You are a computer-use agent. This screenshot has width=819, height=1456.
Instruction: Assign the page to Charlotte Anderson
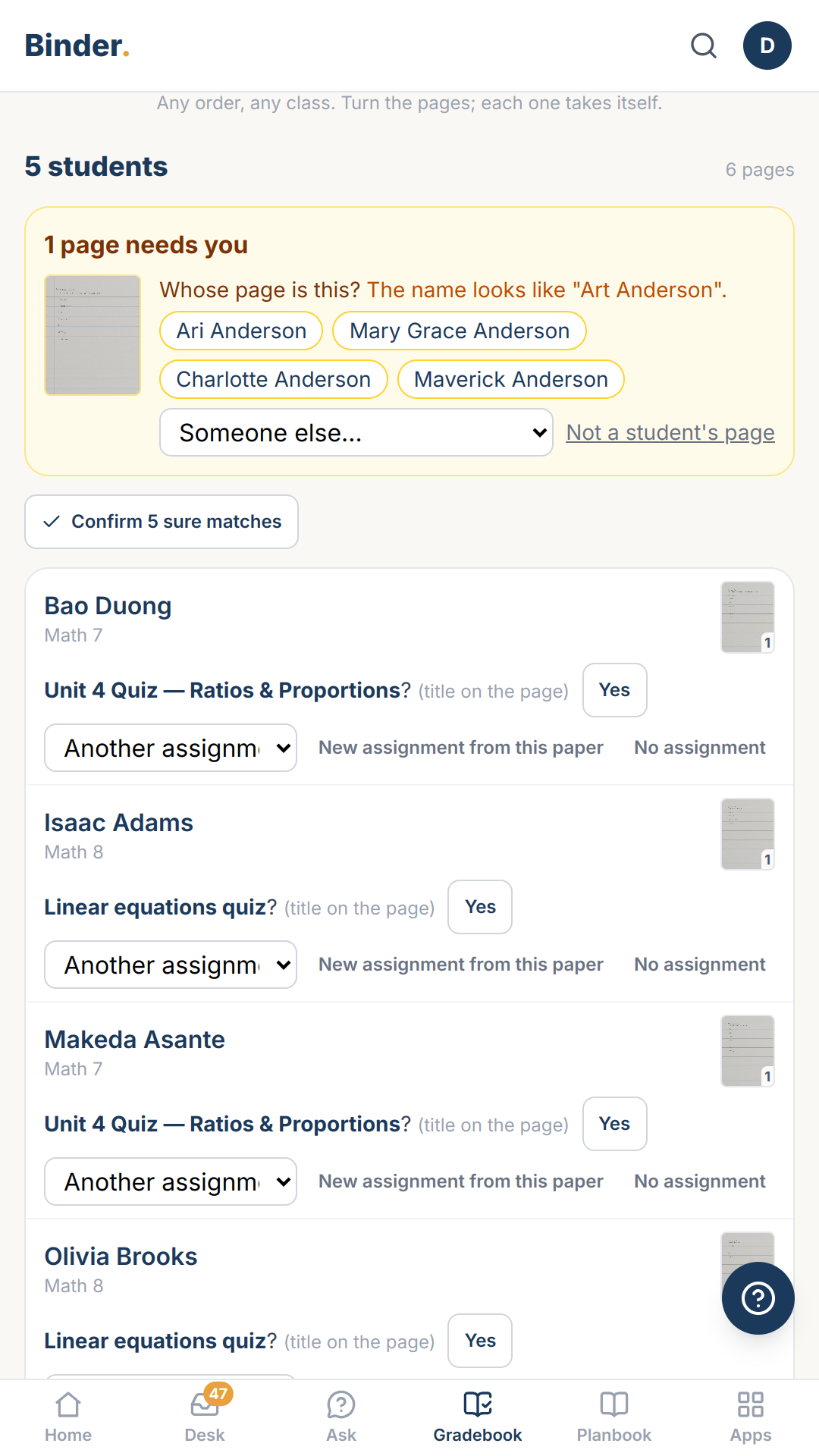pos(274,379)
